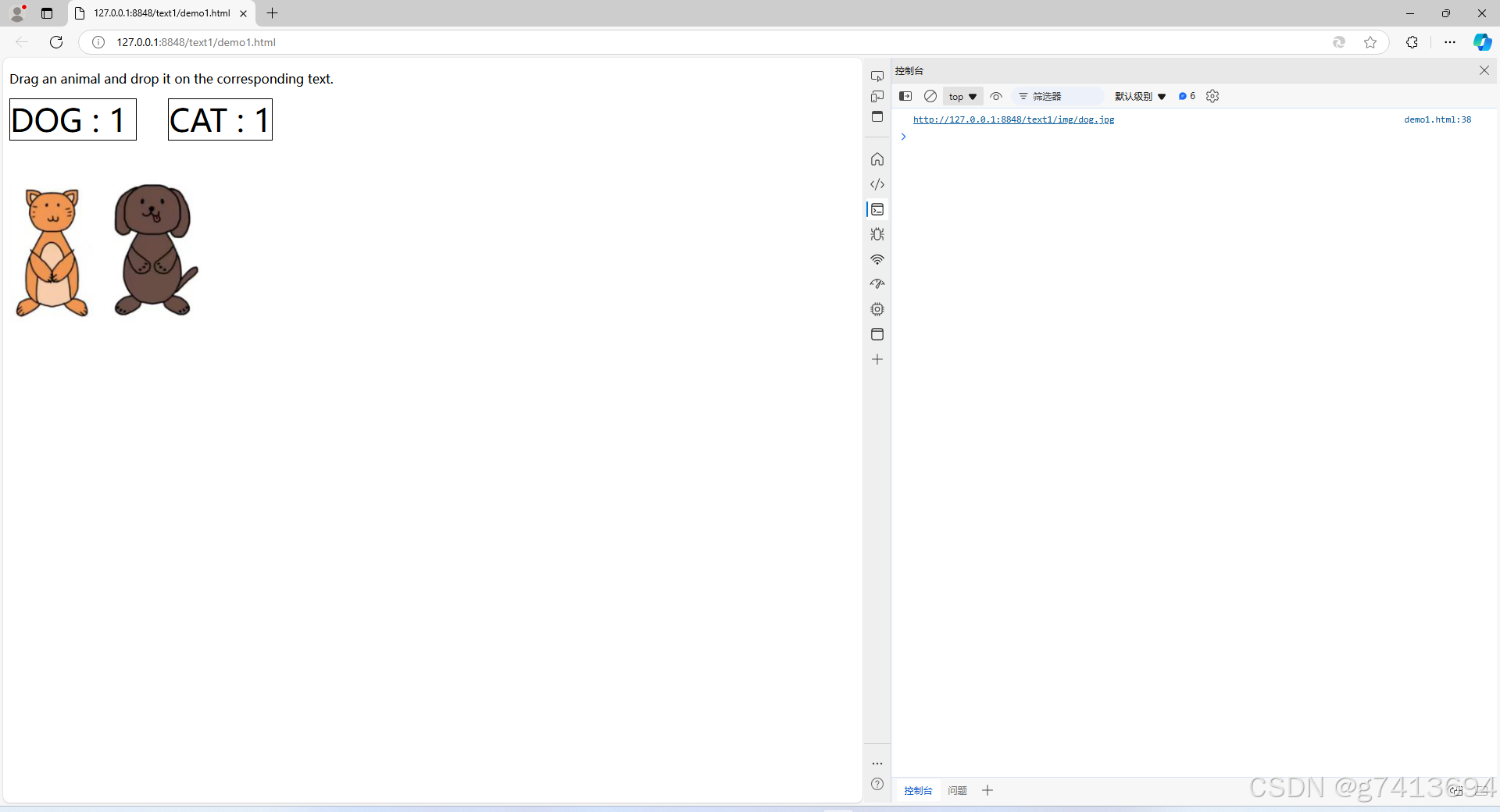Viewport: 1500px width, 812px height.
Task: Open the Application window icon panel
Action: (877, 334)
